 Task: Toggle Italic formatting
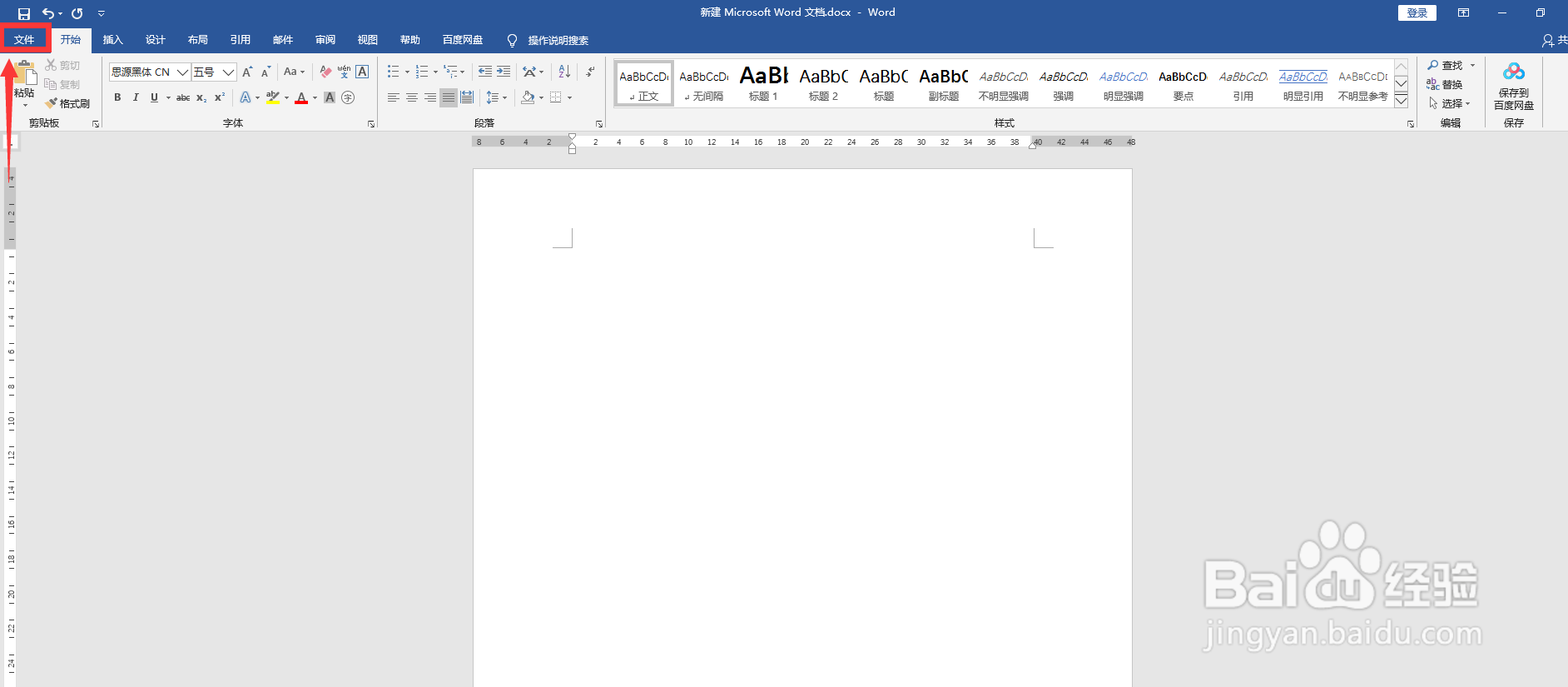coord(136,97)
